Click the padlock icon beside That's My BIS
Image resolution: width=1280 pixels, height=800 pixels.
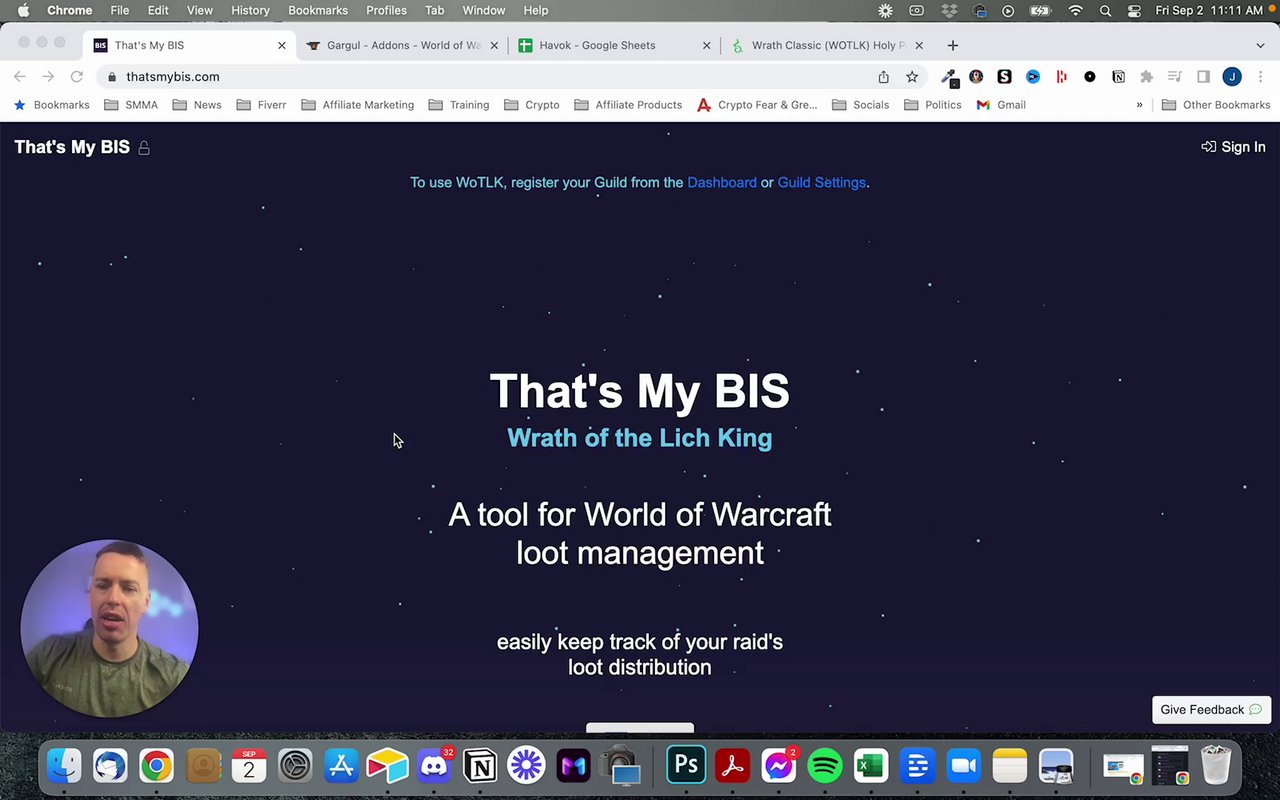click(x=144, y=148)
